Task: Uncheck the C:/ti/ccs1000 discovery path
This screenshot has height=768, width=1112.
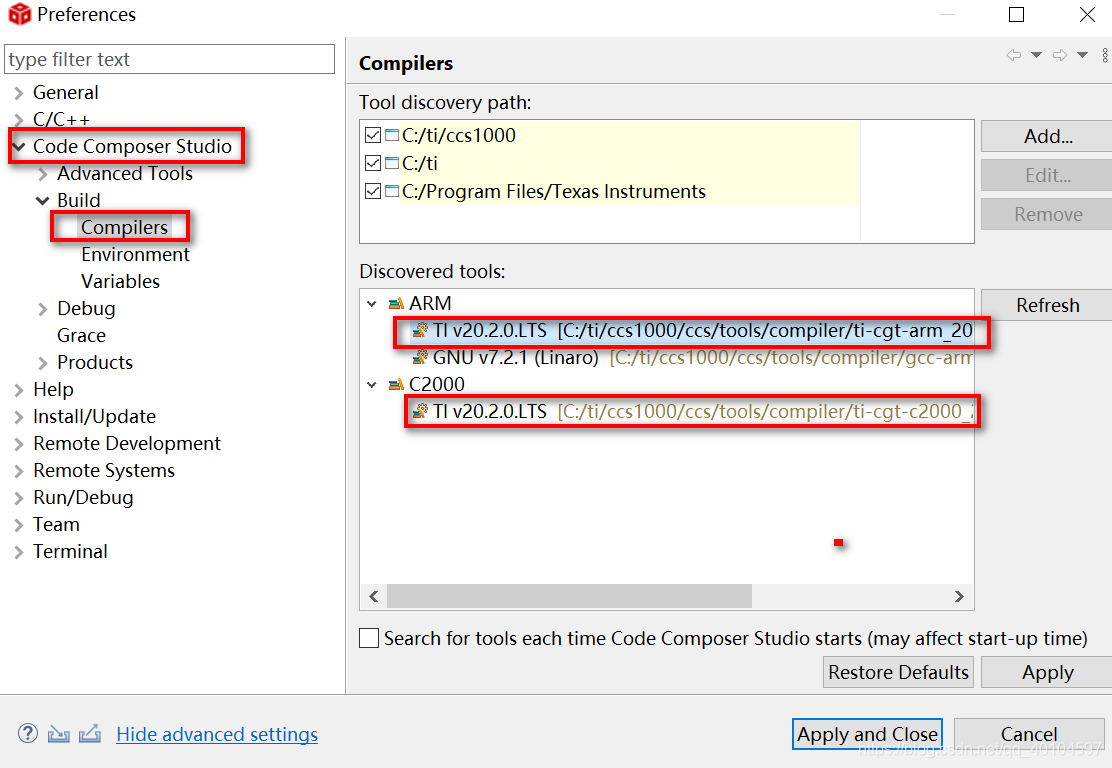Action: (373, 135)
